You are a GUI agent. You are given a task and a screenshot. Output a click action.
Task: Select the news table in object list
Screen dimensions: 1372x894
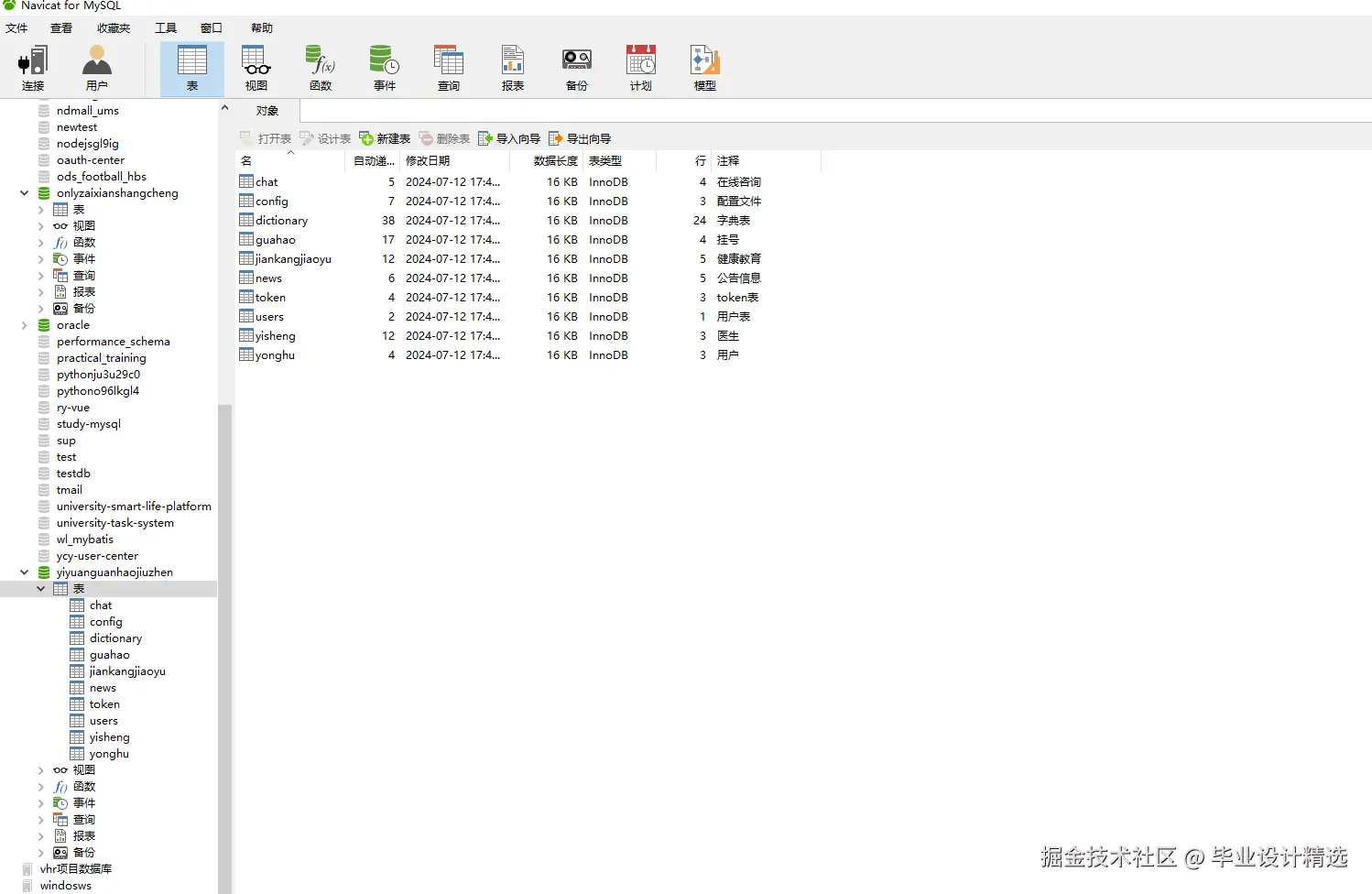[261, 278]
